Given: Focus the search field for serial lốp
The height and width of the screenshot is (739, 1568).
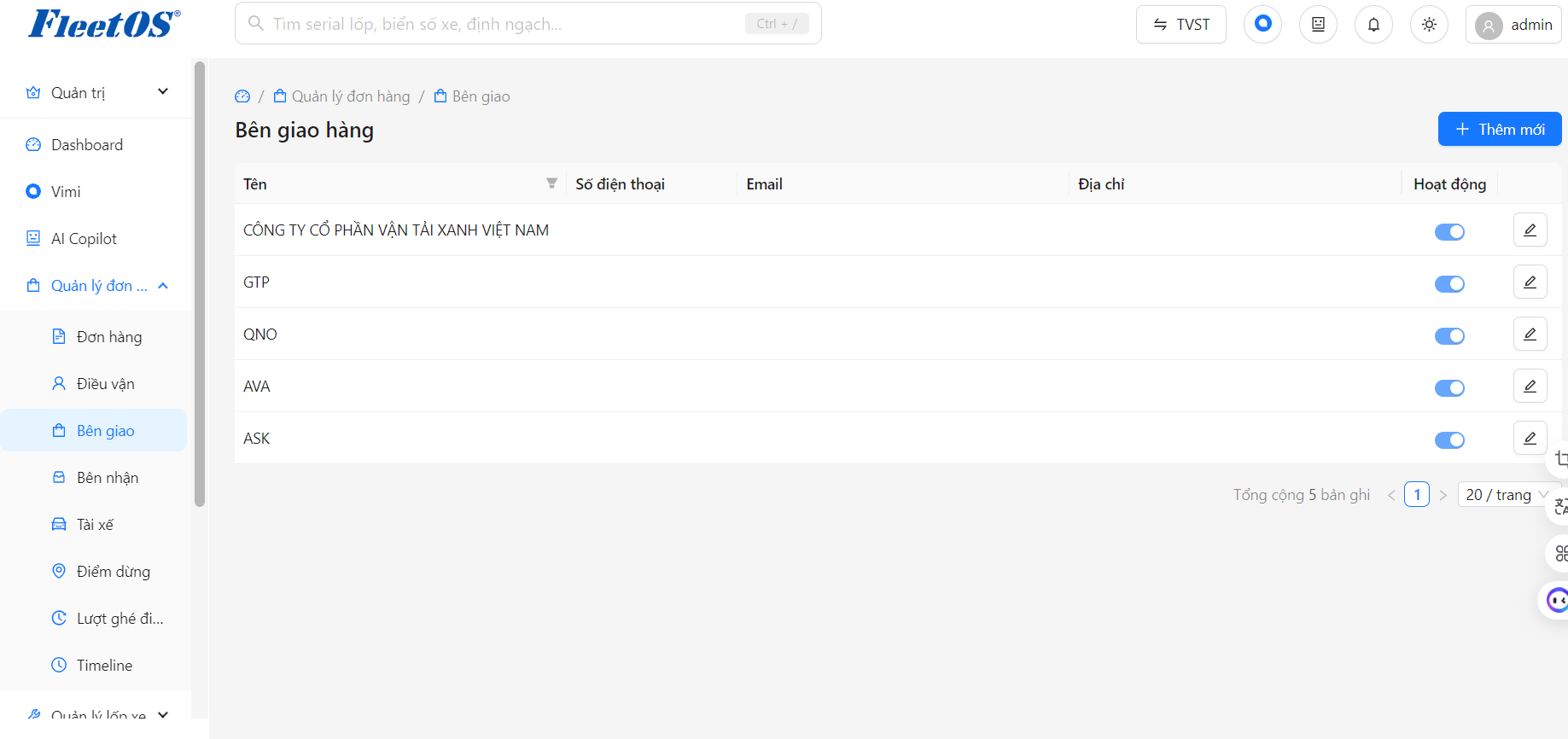Looking at the screenshot, I should (528, 24).
